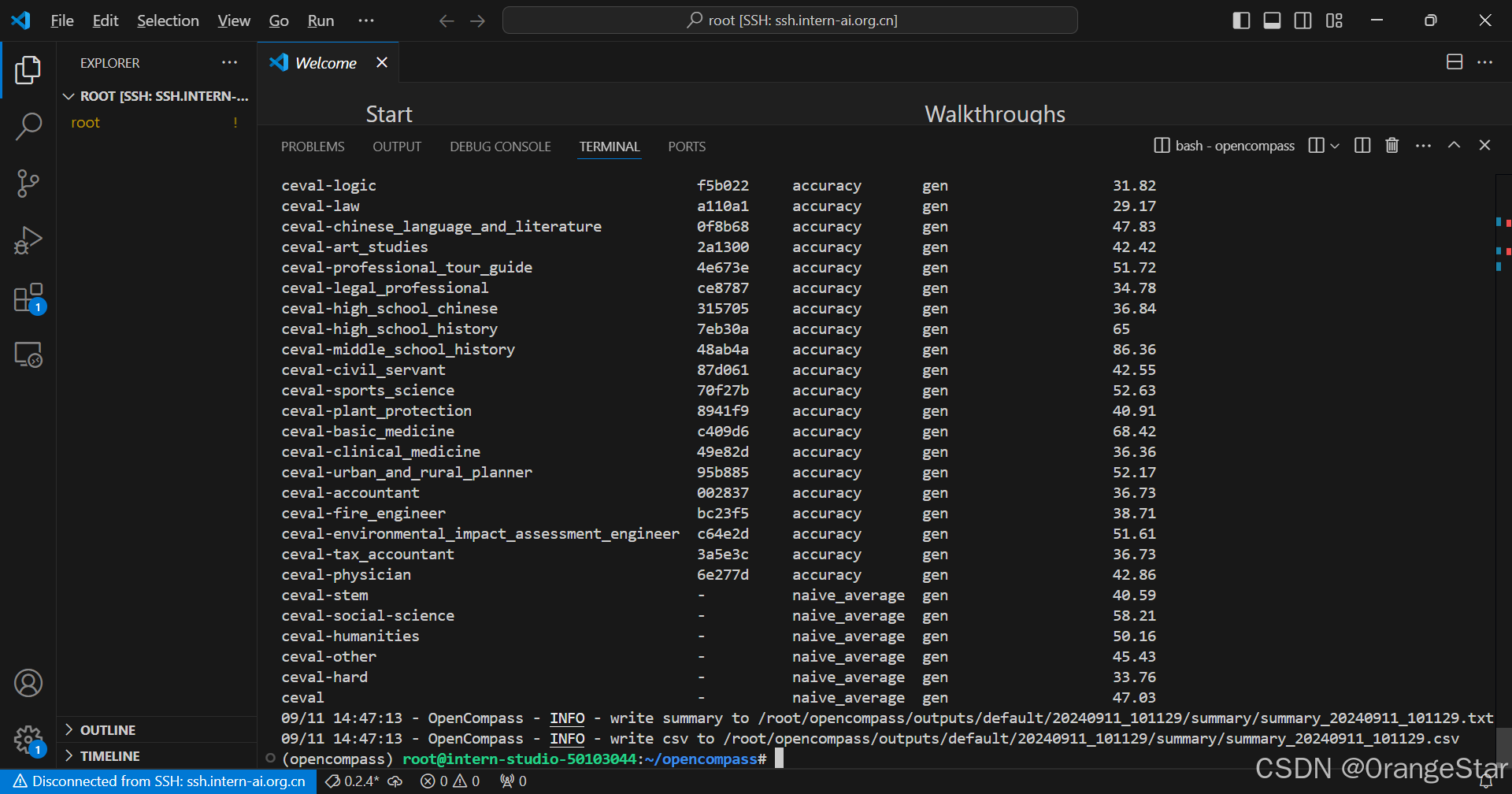The width and height of the screenshot is (1512, 794).
Task: Click Disconnected from SSH status item
Action: pos(159,781)
